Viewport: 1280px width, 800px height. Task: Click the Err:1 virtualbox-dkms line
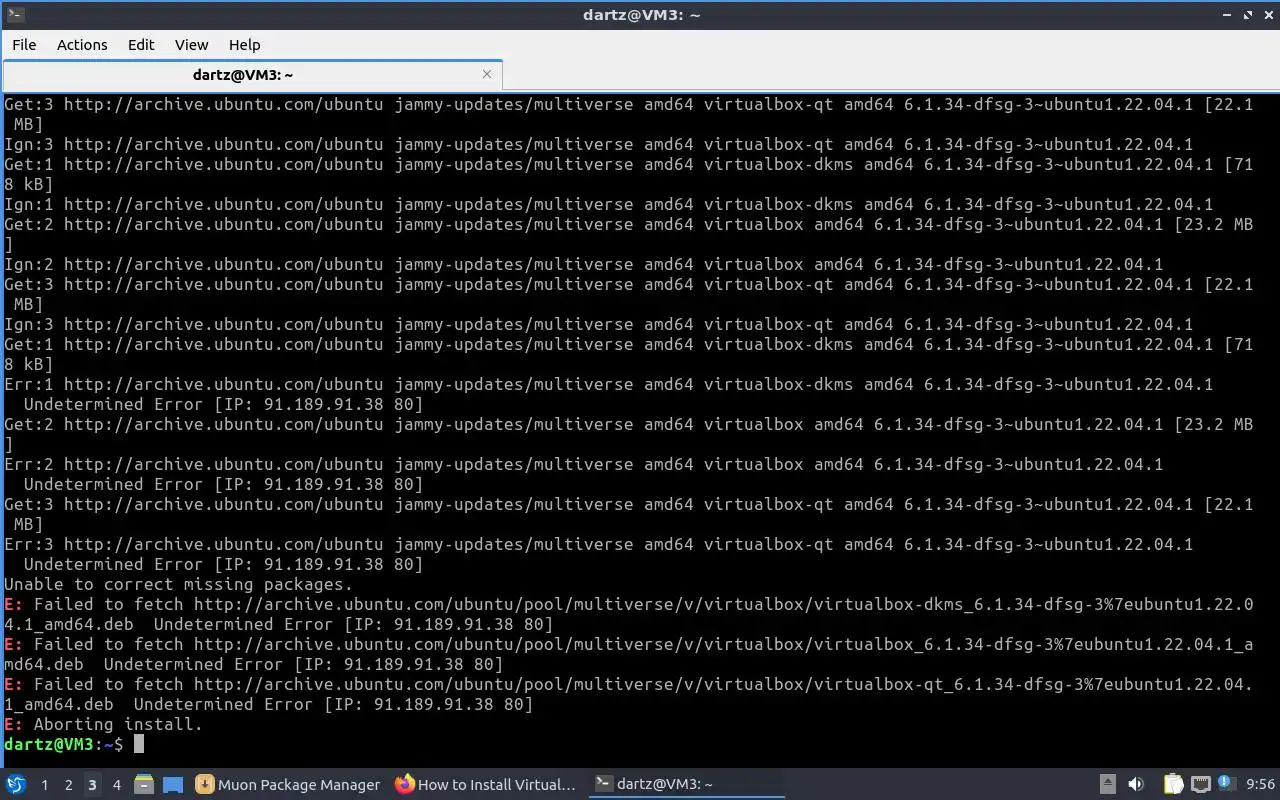pyautogui.click(x=608, y=385)
